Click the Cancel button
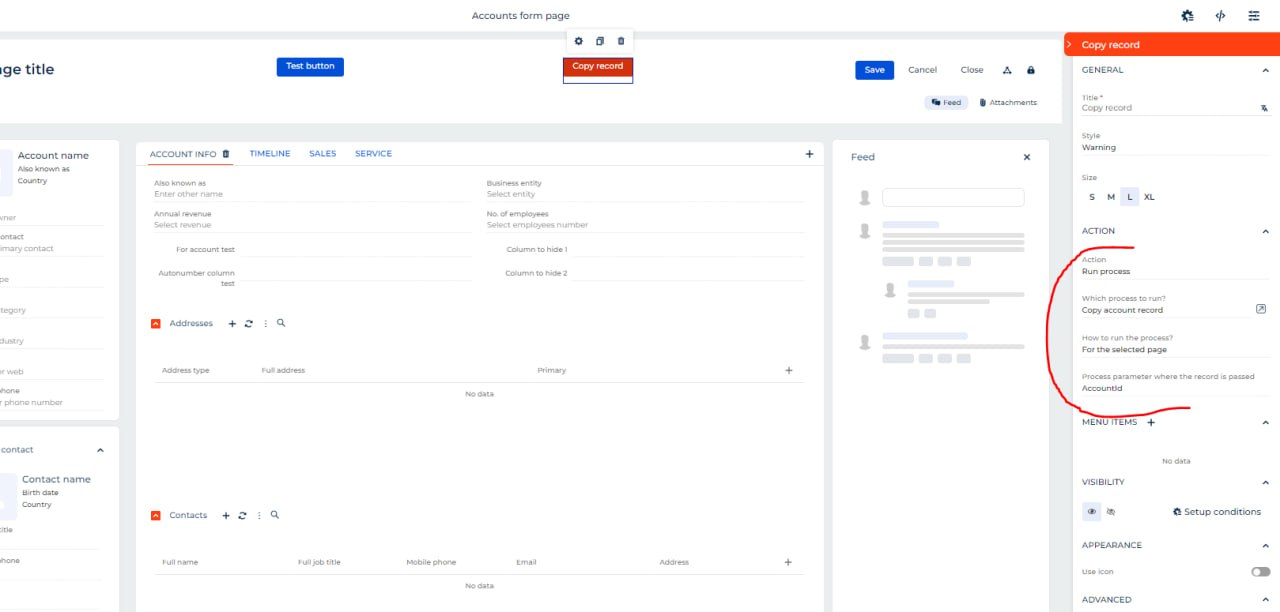The image size is (1280, 612). coord(922,70)
